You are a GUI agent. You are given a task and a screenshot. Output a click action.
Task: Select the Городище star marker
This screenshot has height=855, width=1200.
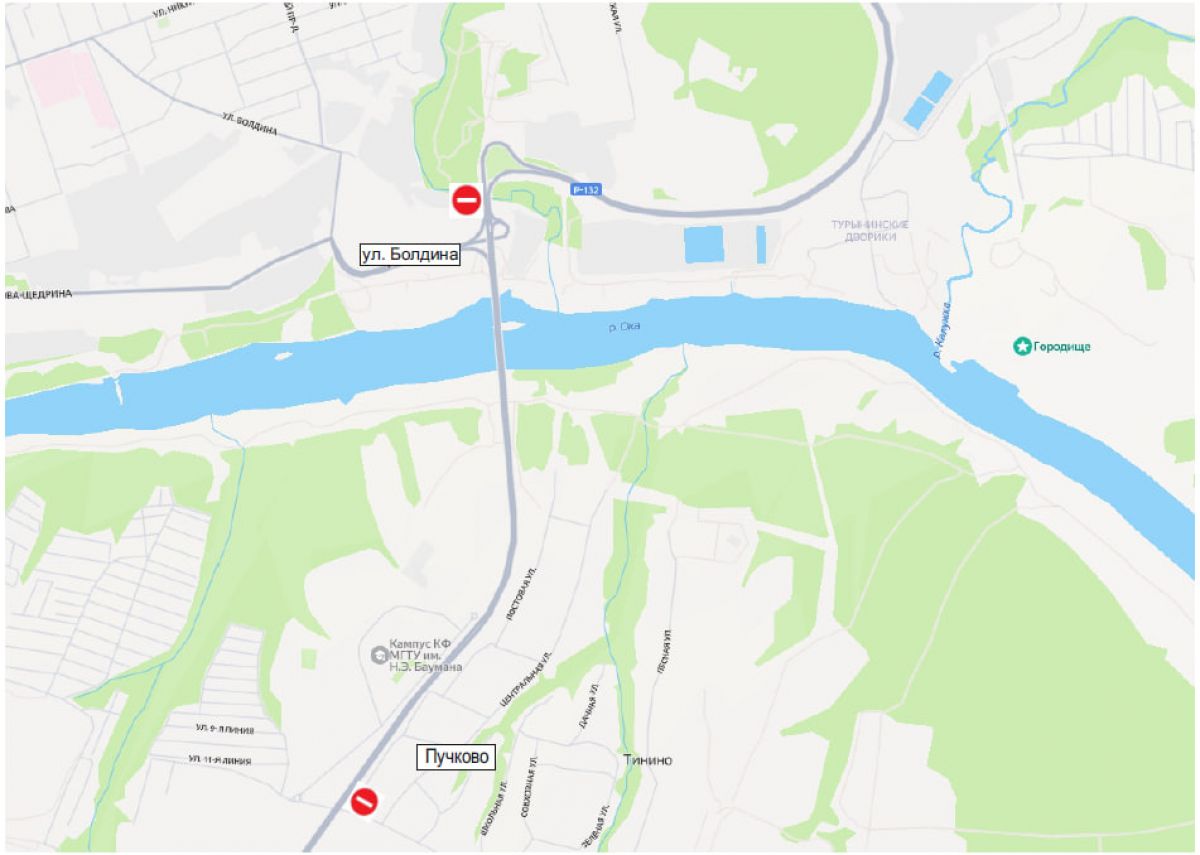point(1022,347)
